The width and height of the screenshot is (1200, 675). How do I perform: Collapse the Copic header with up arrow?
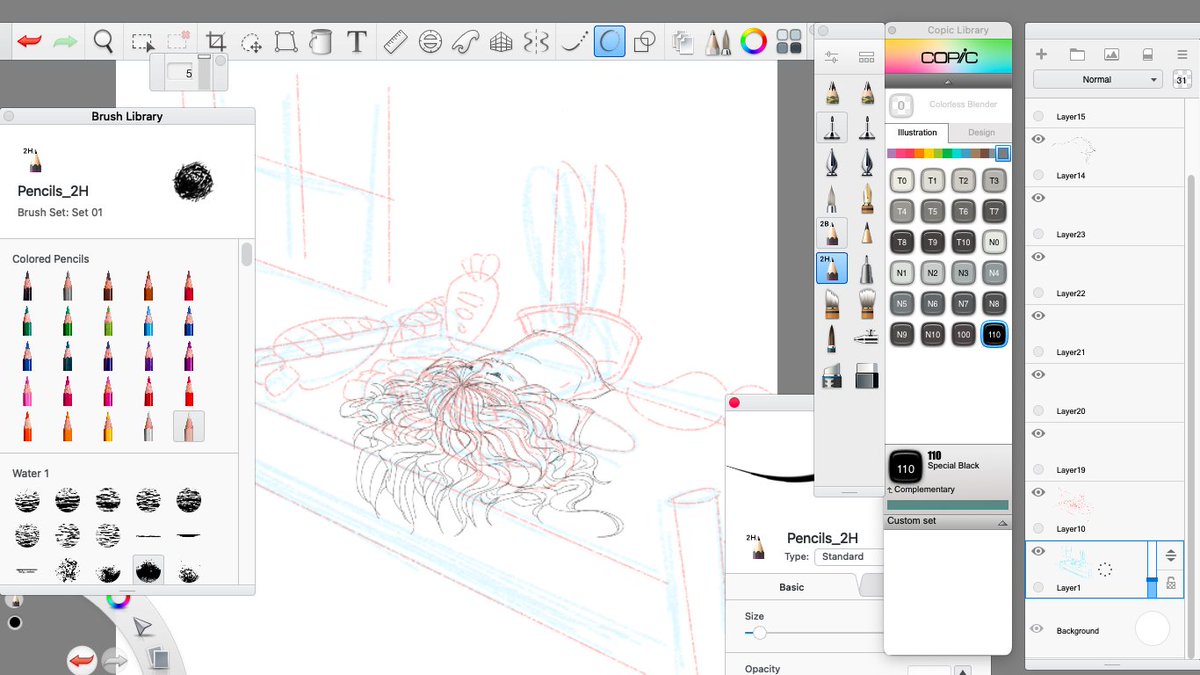(x=948, y=82)
